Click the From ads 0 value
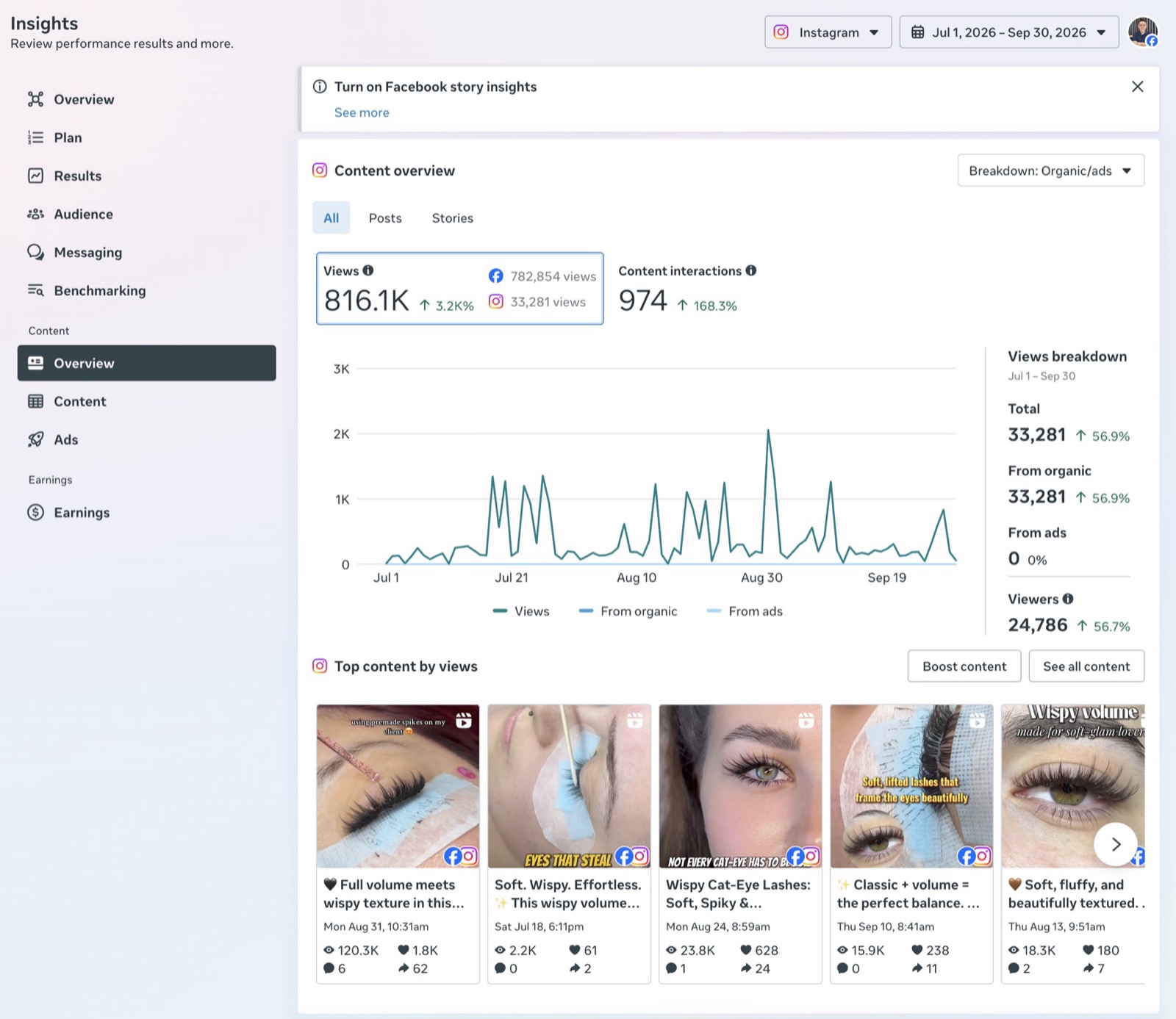The width and height of the screenshot is (1176, 1019). 1014,558
